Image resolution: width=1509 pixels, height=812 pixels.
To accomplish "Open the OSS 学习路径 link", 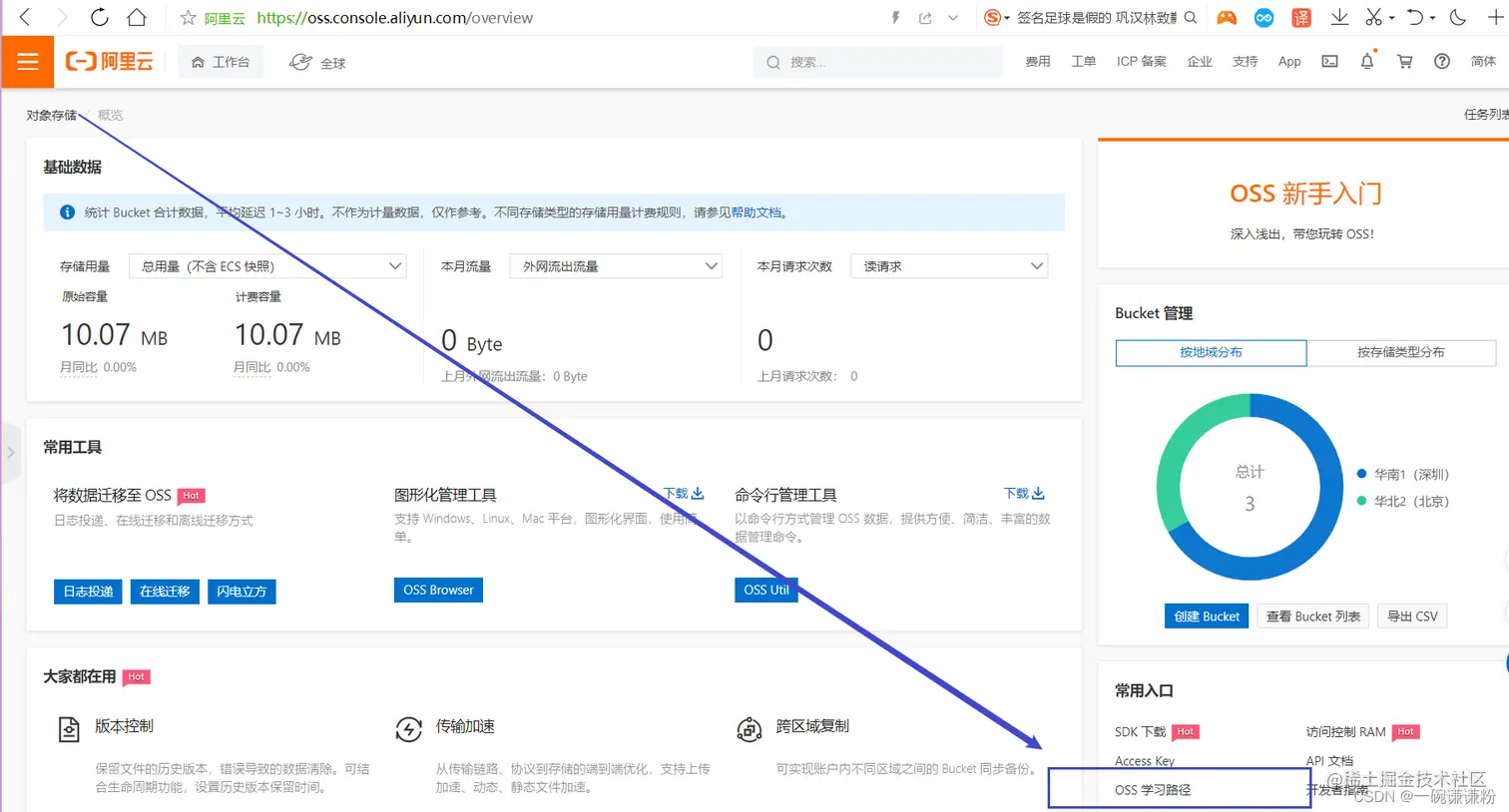I will [1153, 790].
